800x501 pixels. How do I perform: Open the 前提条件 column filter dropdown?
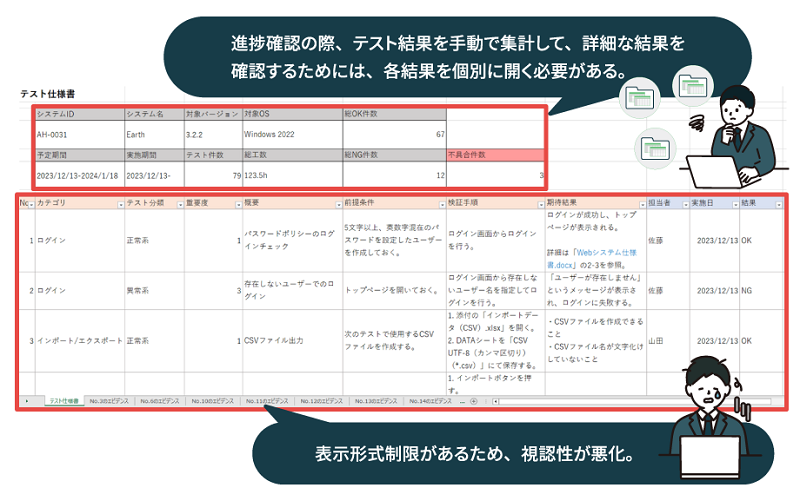442,205
